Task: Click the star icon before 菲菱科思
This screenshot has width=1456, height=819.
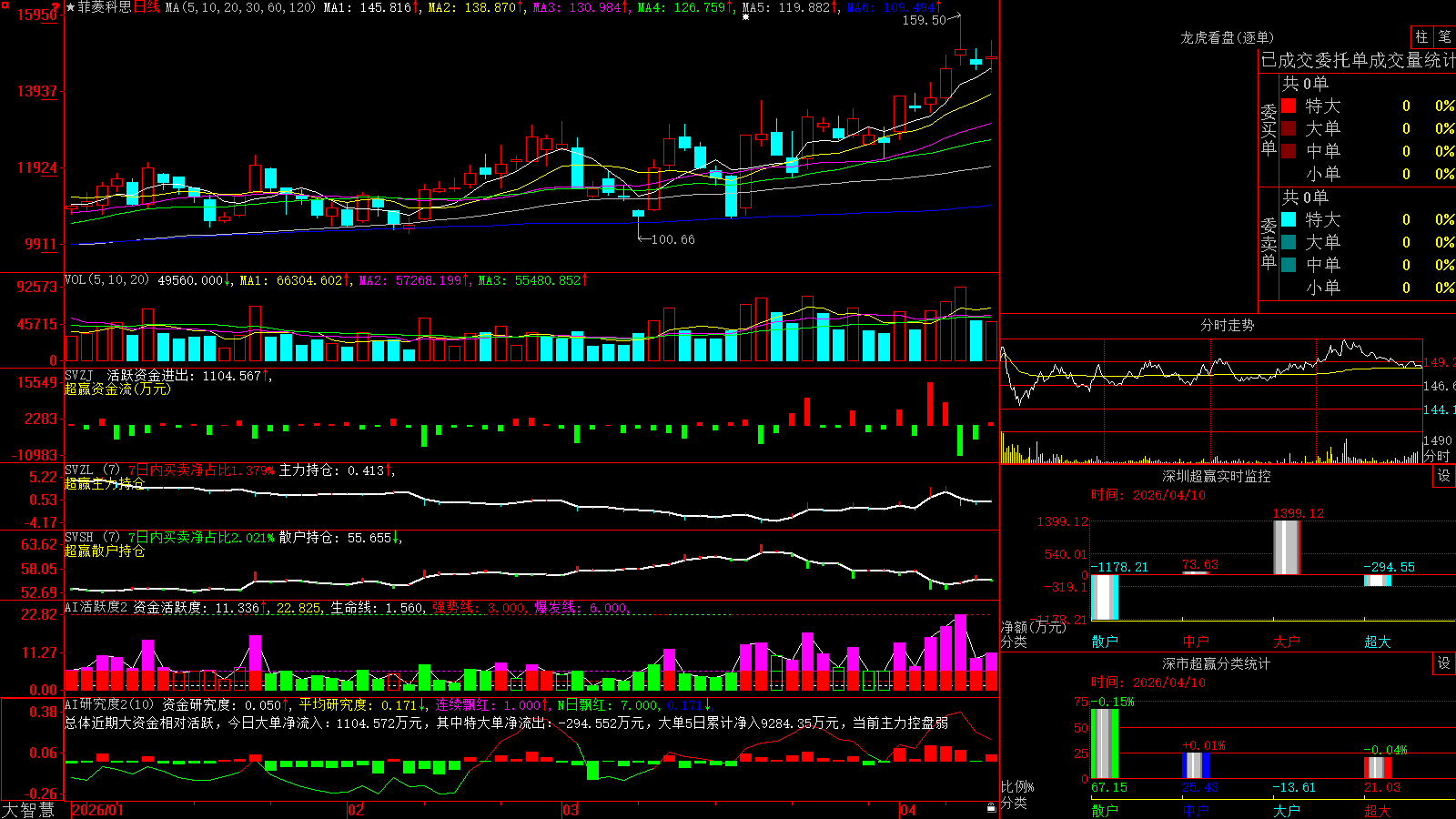Action: [71, 7]
